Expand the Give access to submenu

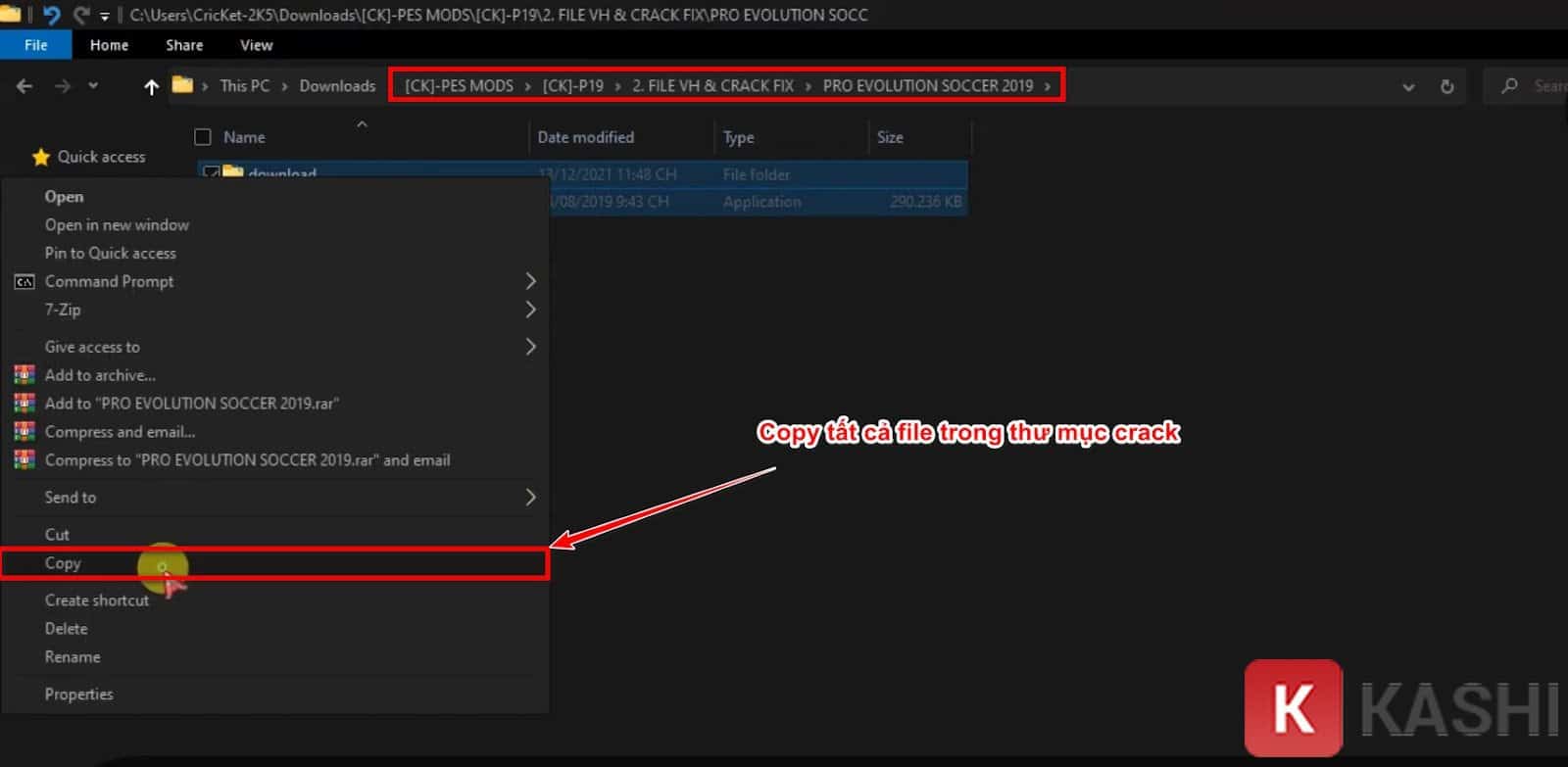tap(274, 348)
